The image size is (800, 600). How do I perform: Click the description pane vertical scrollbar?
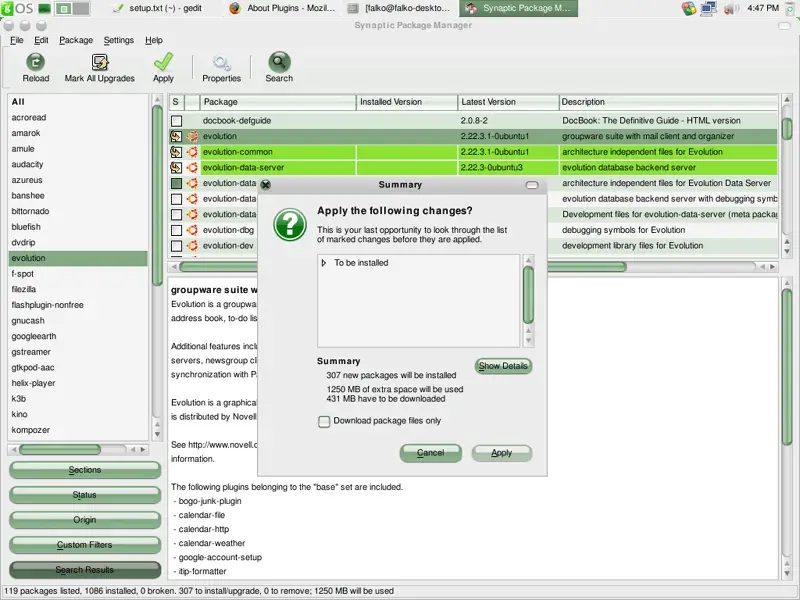click(787, 367)
